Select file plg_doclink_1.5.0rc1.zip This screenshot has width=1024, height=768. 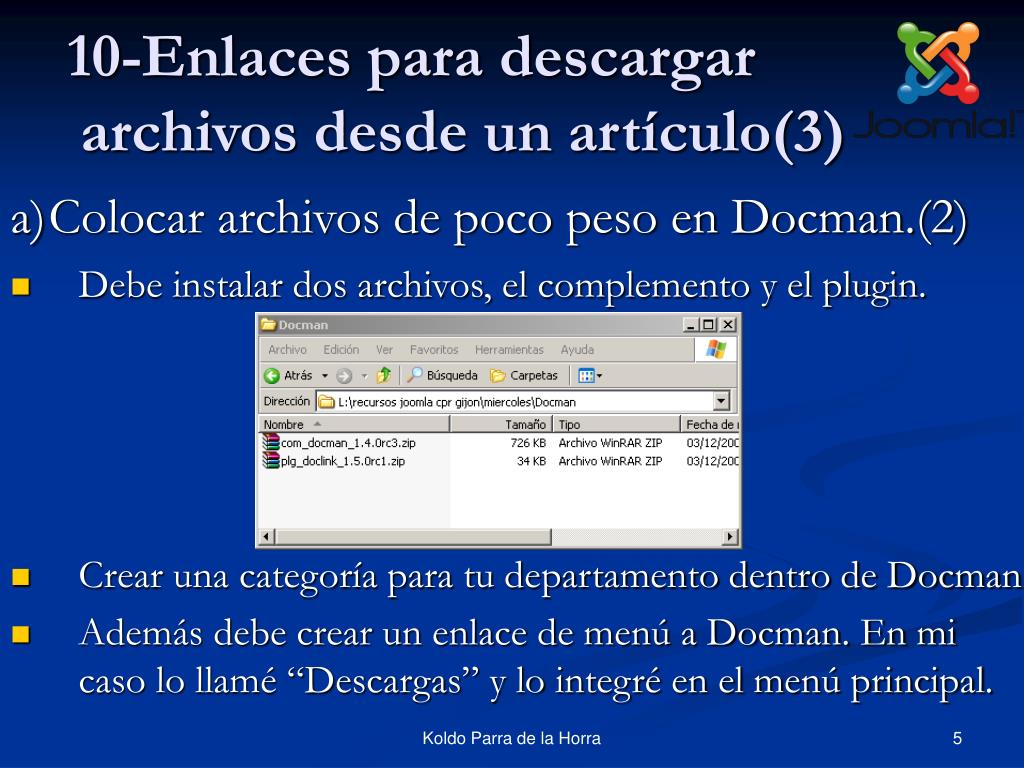(x=343, y=461)
